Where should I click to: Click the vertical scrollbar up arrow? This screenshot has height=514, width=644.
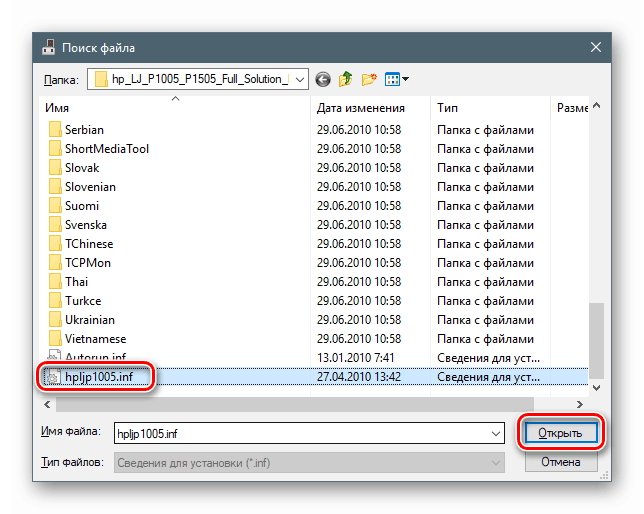[597, 106]
